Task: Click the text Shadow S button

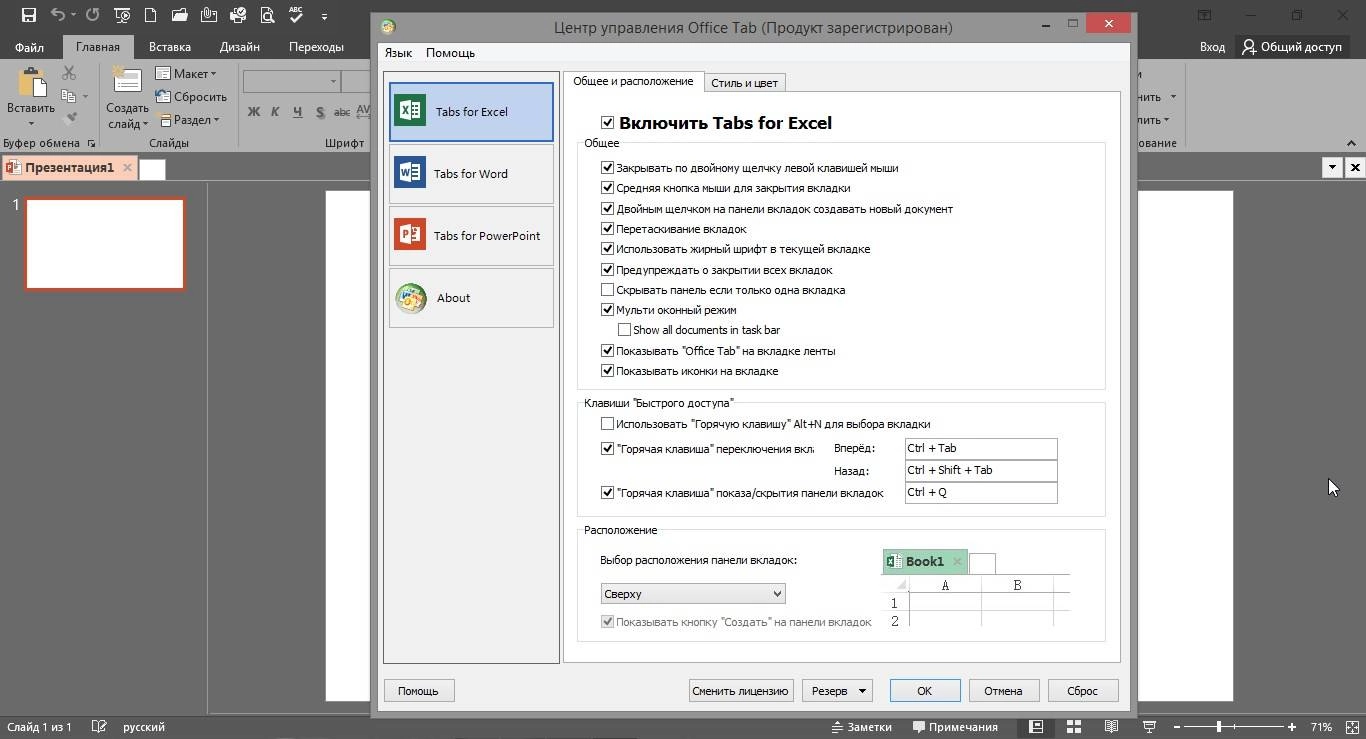Action: pos(320,112)
